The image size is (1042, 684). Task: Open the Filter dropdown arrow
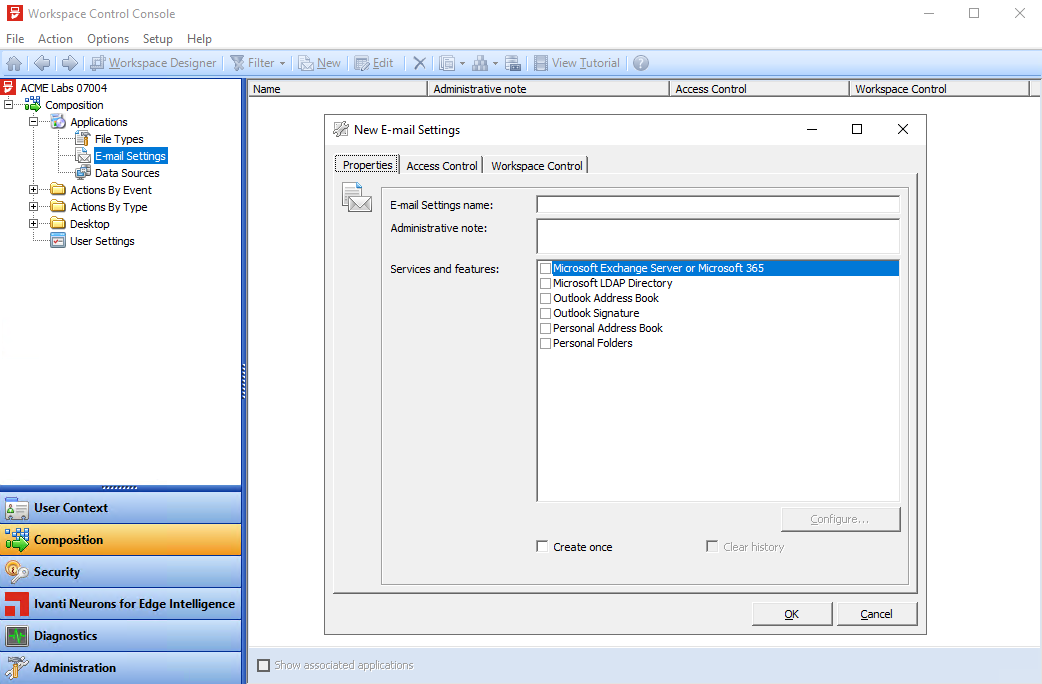282,63
